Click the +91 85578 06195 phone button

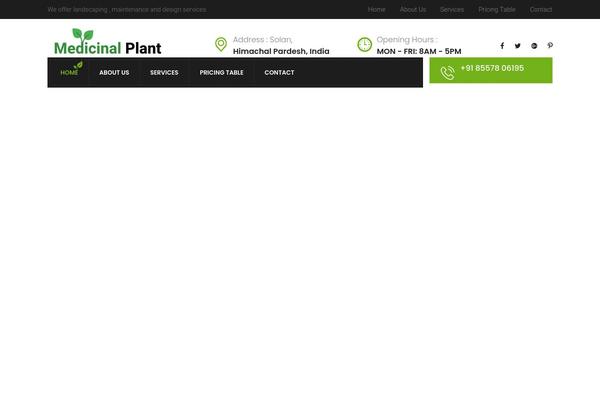coord(491,70)
